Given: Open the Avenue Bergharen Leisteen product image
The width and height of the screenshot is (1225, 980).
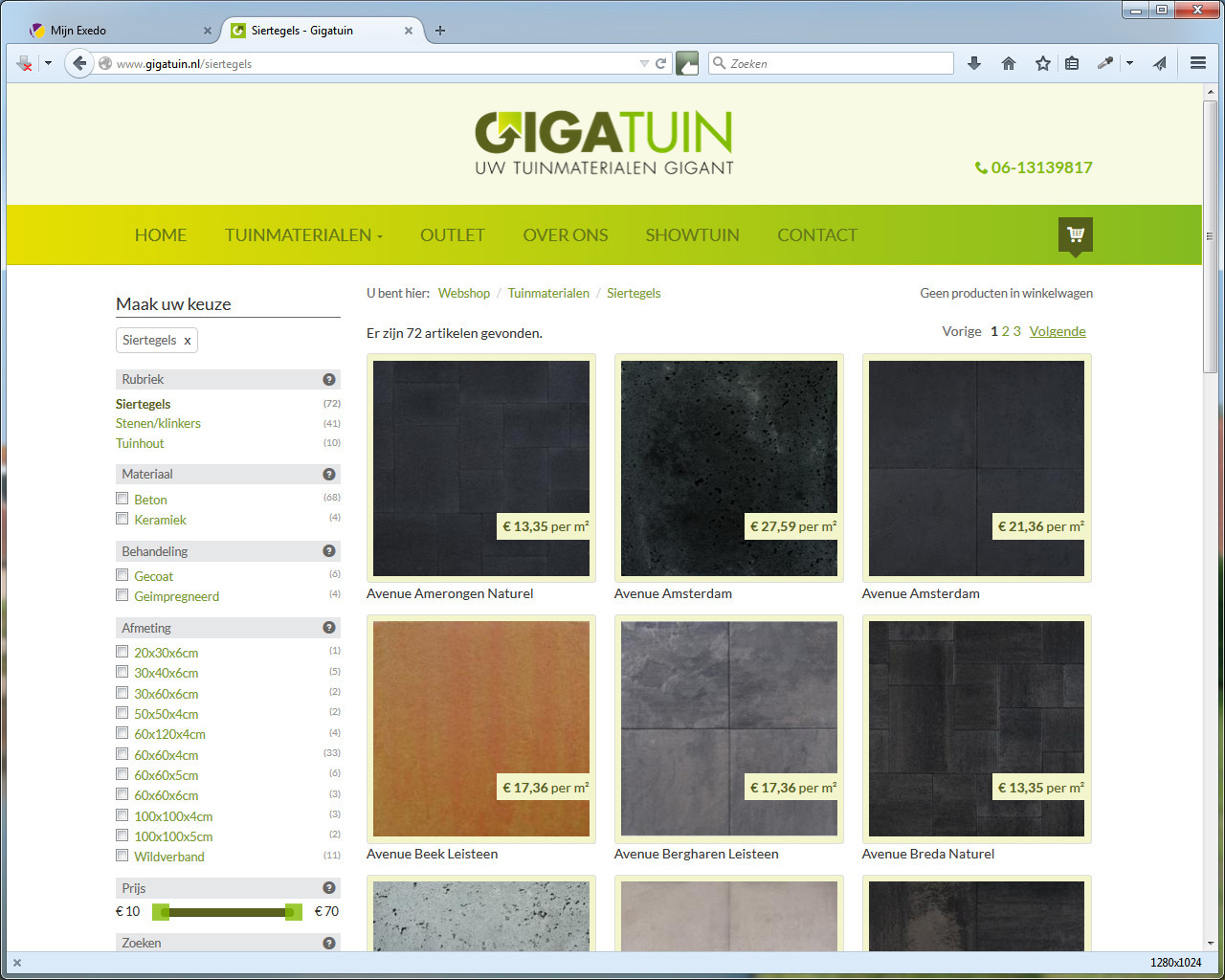Looking at the screenshot, I should pos(729,728).
